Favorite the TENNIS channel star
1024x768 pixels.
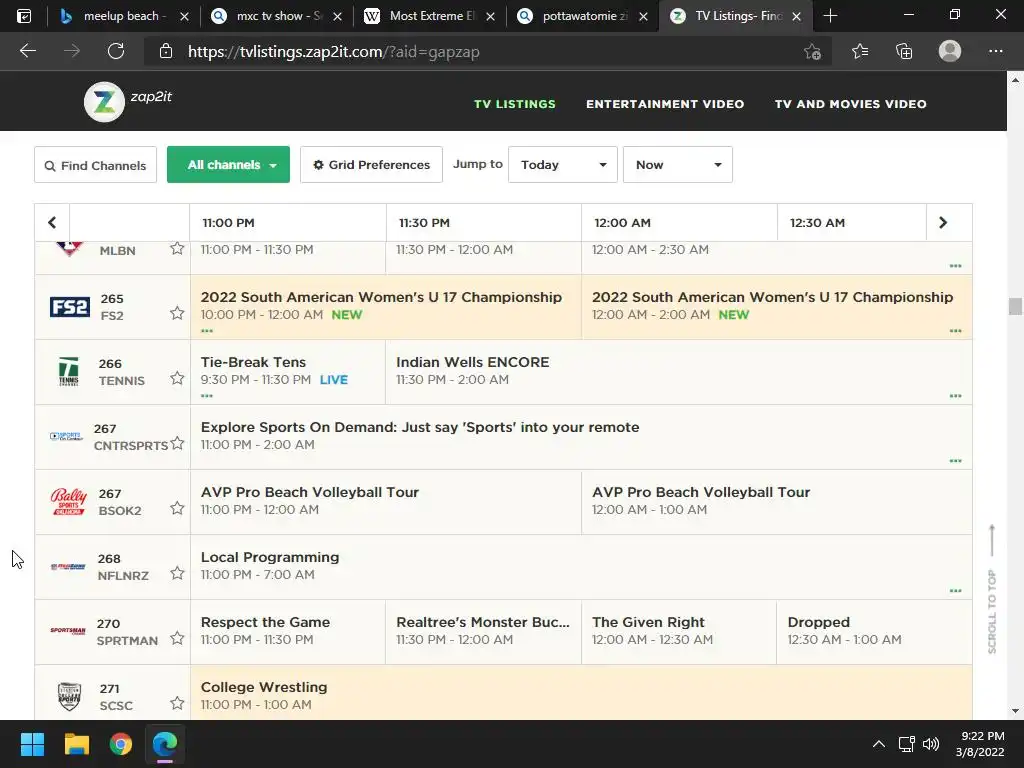(177, 378)
